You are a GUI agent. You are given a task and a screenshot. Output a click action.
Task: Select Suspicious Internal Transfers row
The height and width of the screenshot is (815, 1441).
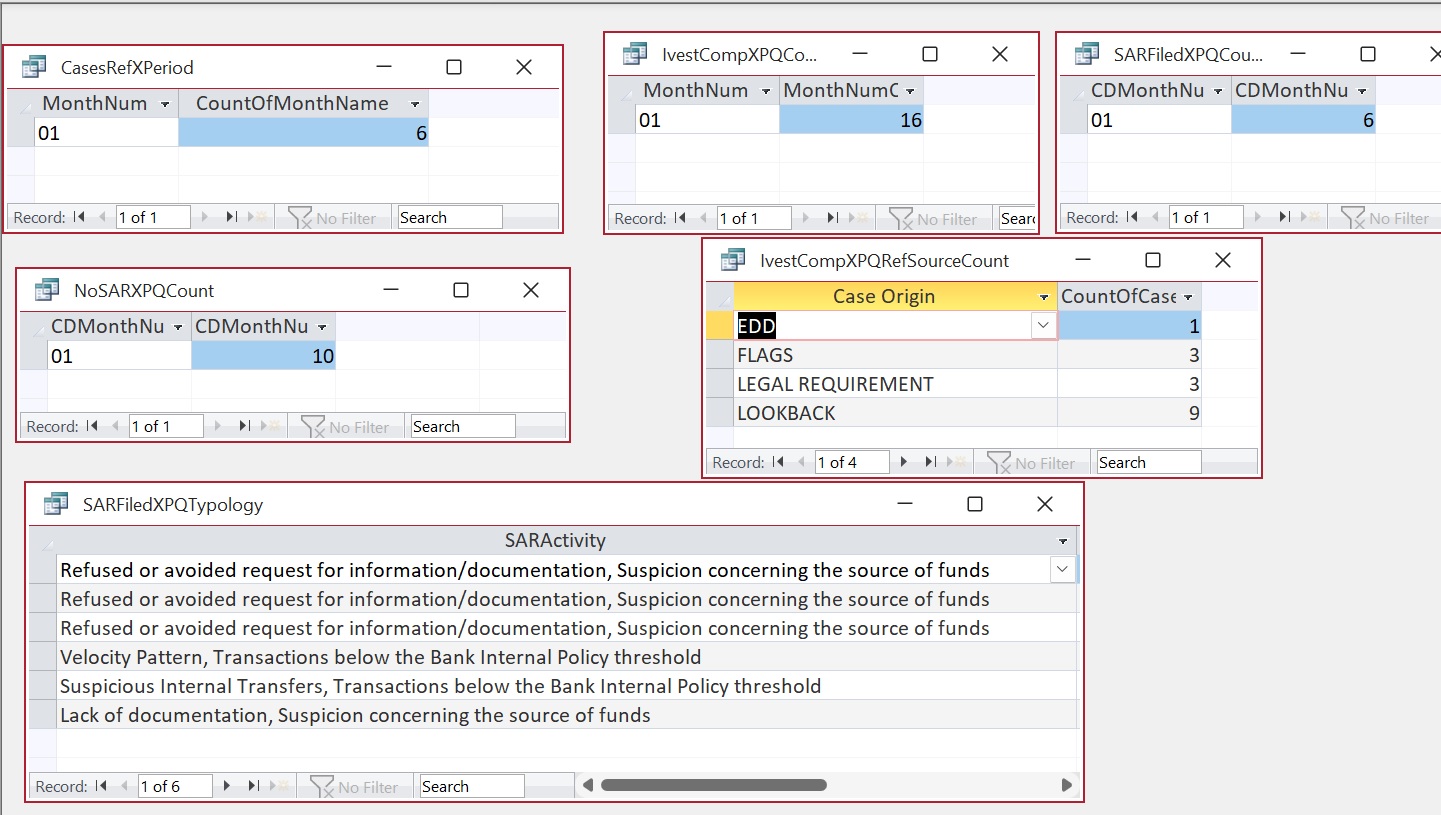[x=567, y=686]
